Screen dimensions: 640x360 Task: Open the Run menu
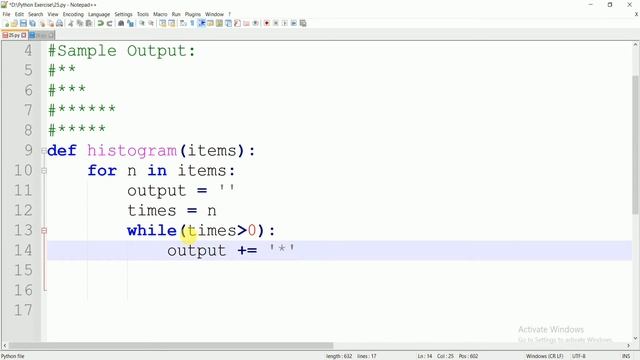coord(176,14)
